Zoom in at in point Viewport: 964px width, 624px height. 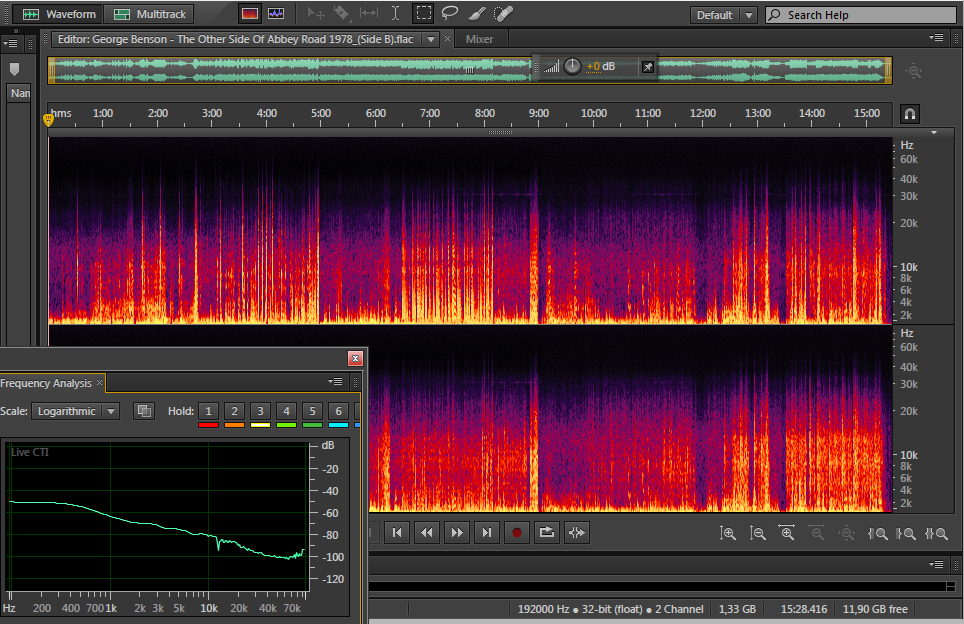(877, 534)
